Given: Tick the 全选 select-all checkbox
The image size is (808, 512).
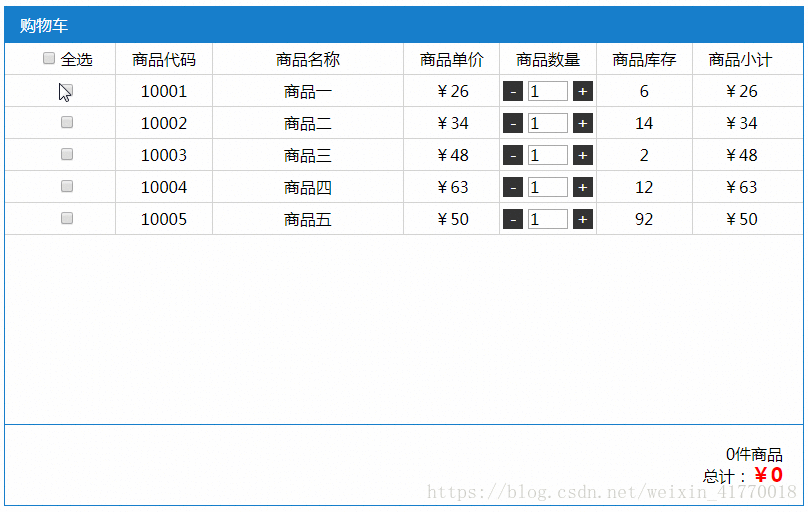Looking at the screenshot, I should pyautogui.click(x=49, y=58).
